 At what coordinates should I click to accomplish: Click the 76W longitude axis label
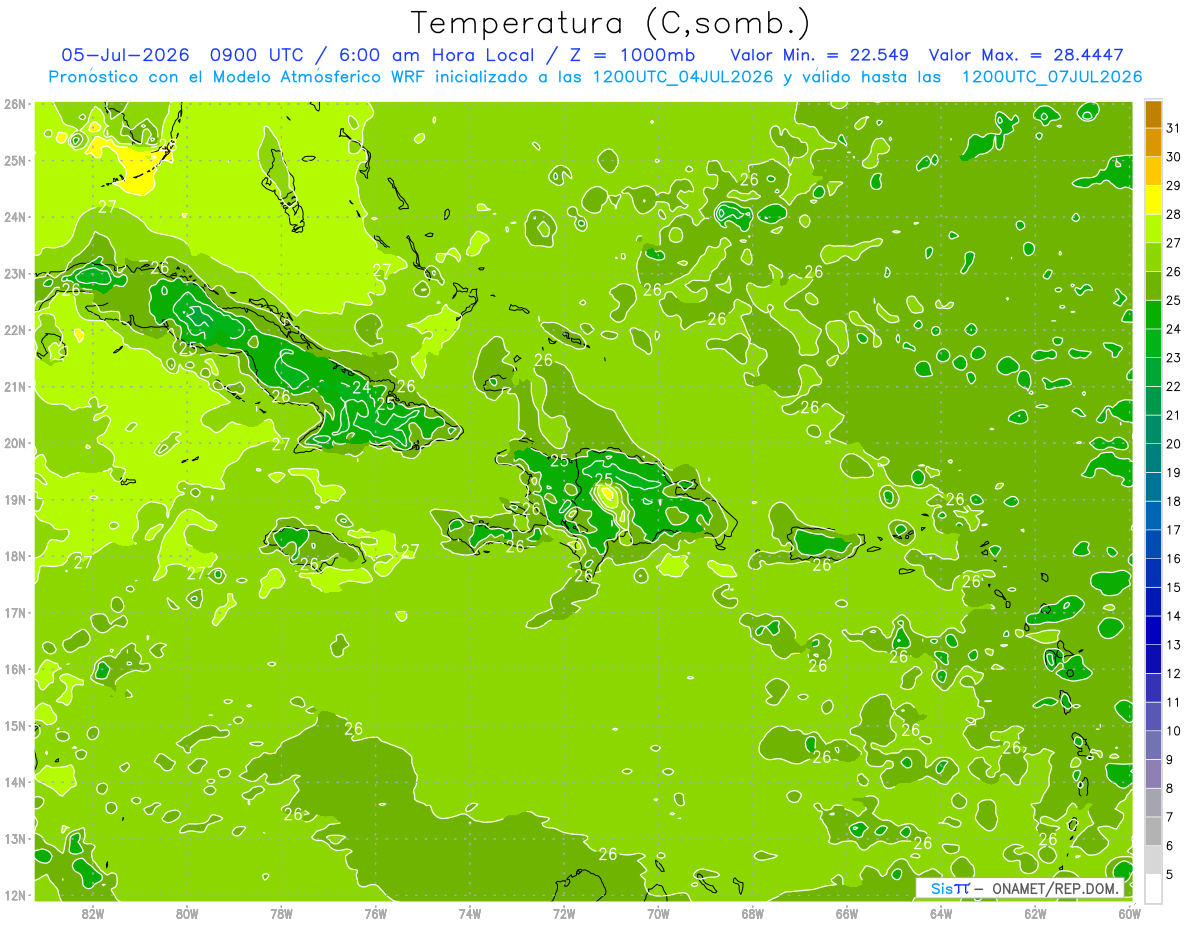375,913
